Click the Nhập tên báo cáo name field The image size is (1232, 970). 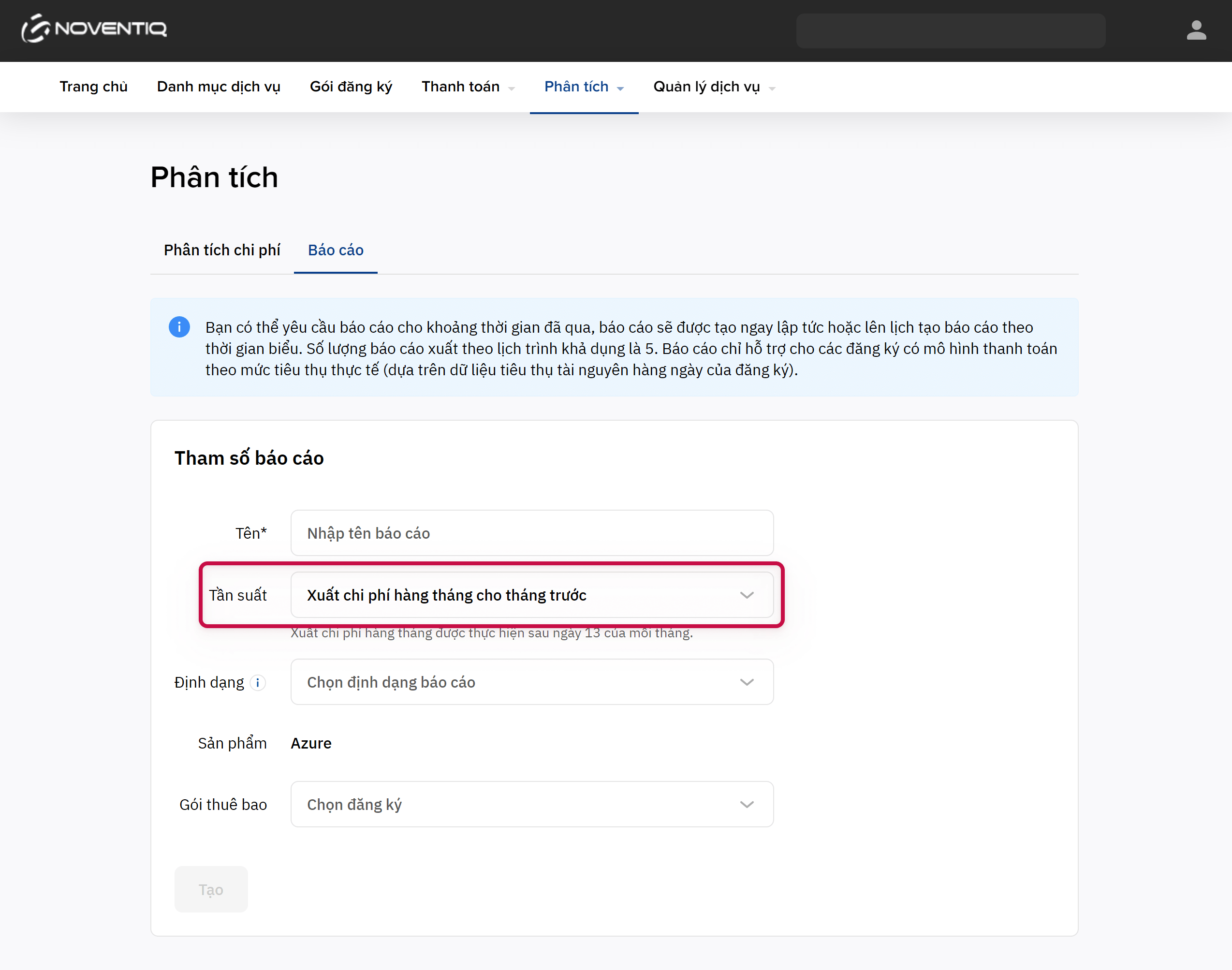click(x=531, y=533)
